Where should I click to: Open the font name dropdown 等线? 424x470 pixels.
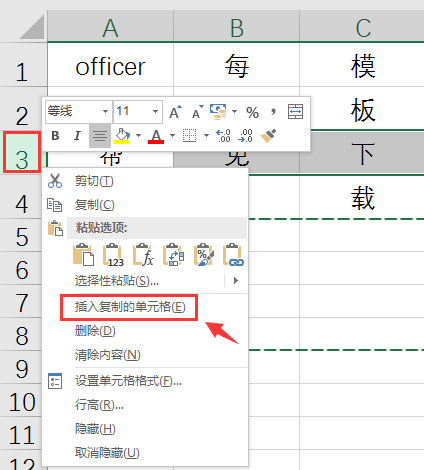(105, 111)
